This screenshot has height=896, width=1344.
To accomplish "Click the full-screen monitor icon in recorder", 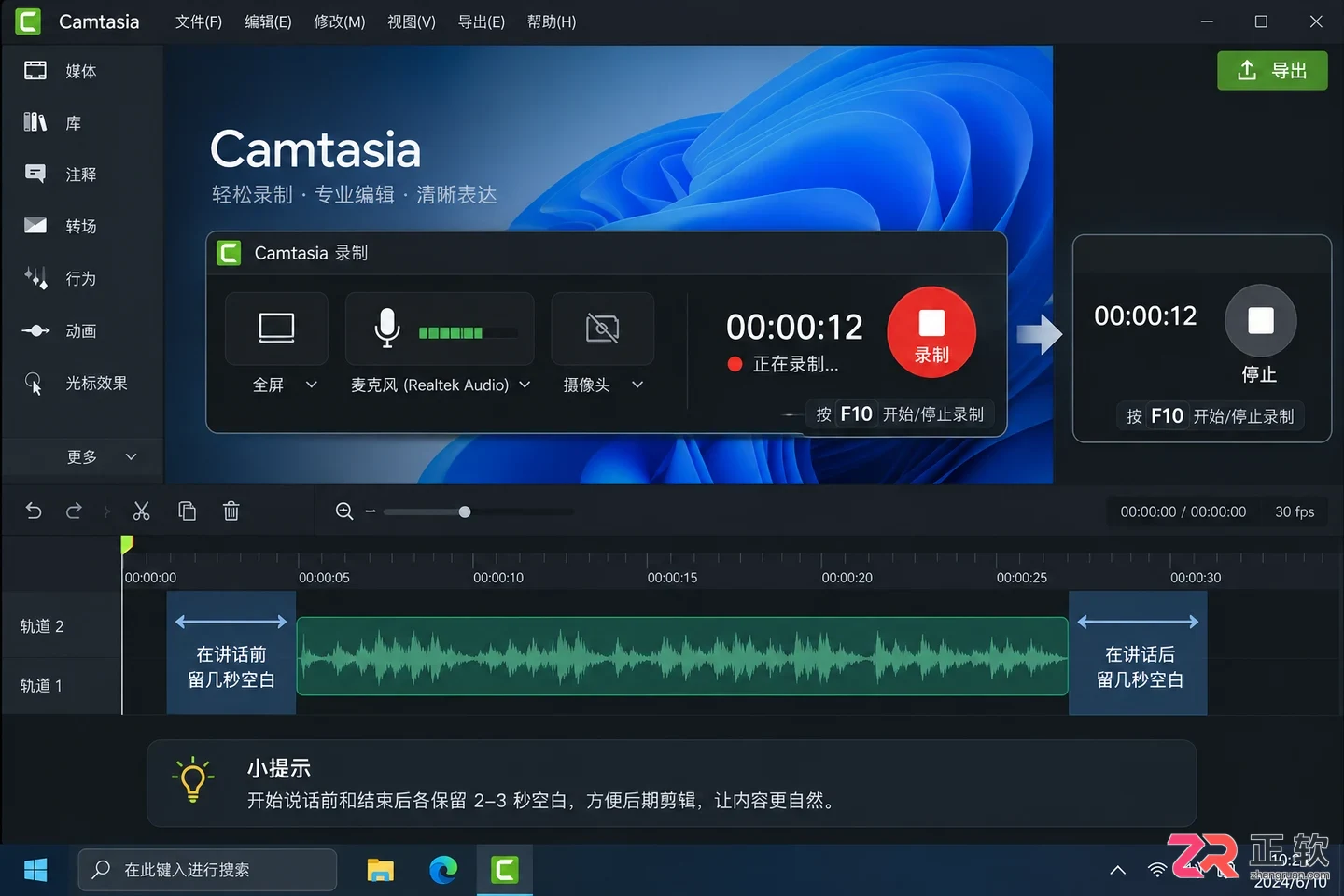I will tap(276, 328).
